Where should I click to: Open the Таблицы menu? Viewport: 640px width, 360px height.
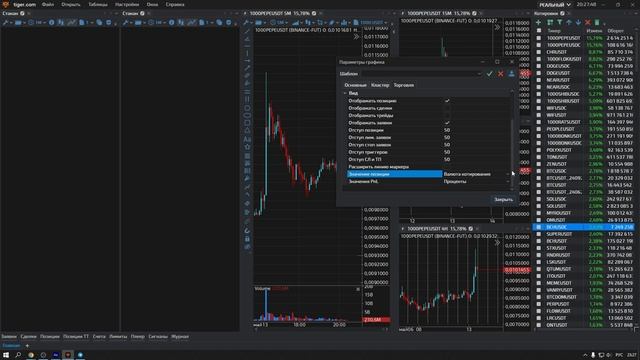tap(98, 4)
